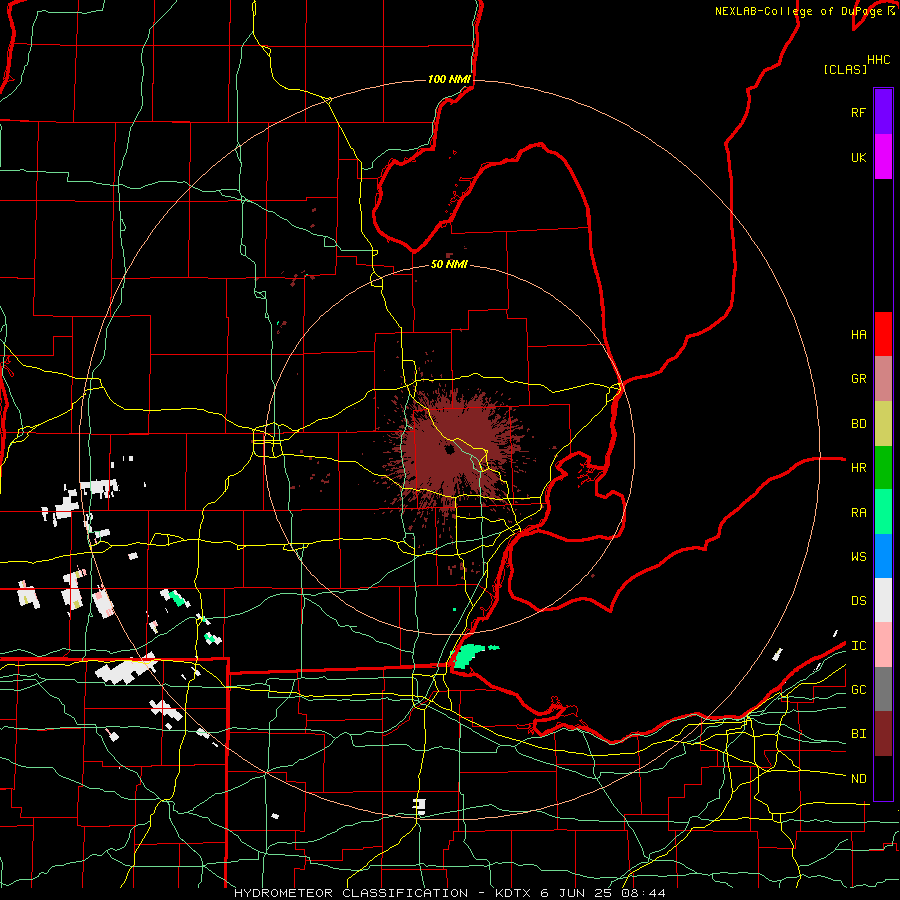Click the '[CLAS]' units label
This screenshot has height=900, width=900.
coord(845,69)
